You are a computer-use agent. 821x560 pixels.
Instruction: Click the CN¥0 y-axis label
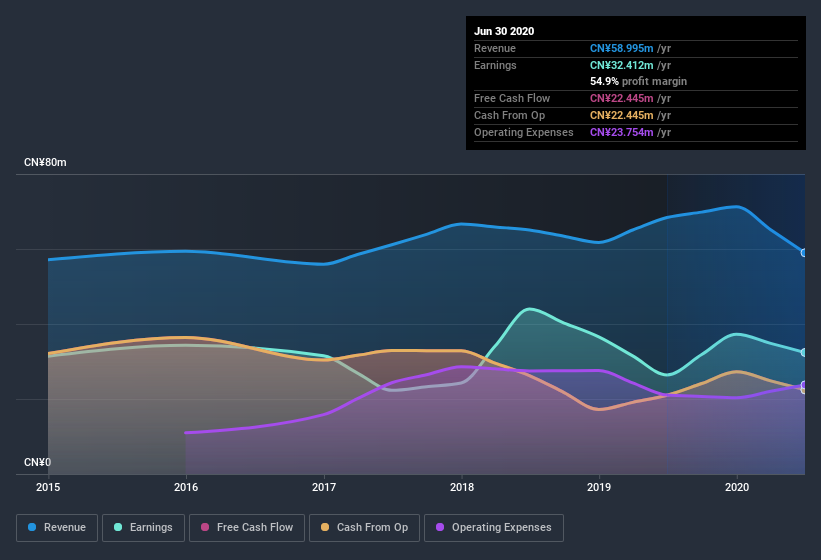[x=37, y=463]
